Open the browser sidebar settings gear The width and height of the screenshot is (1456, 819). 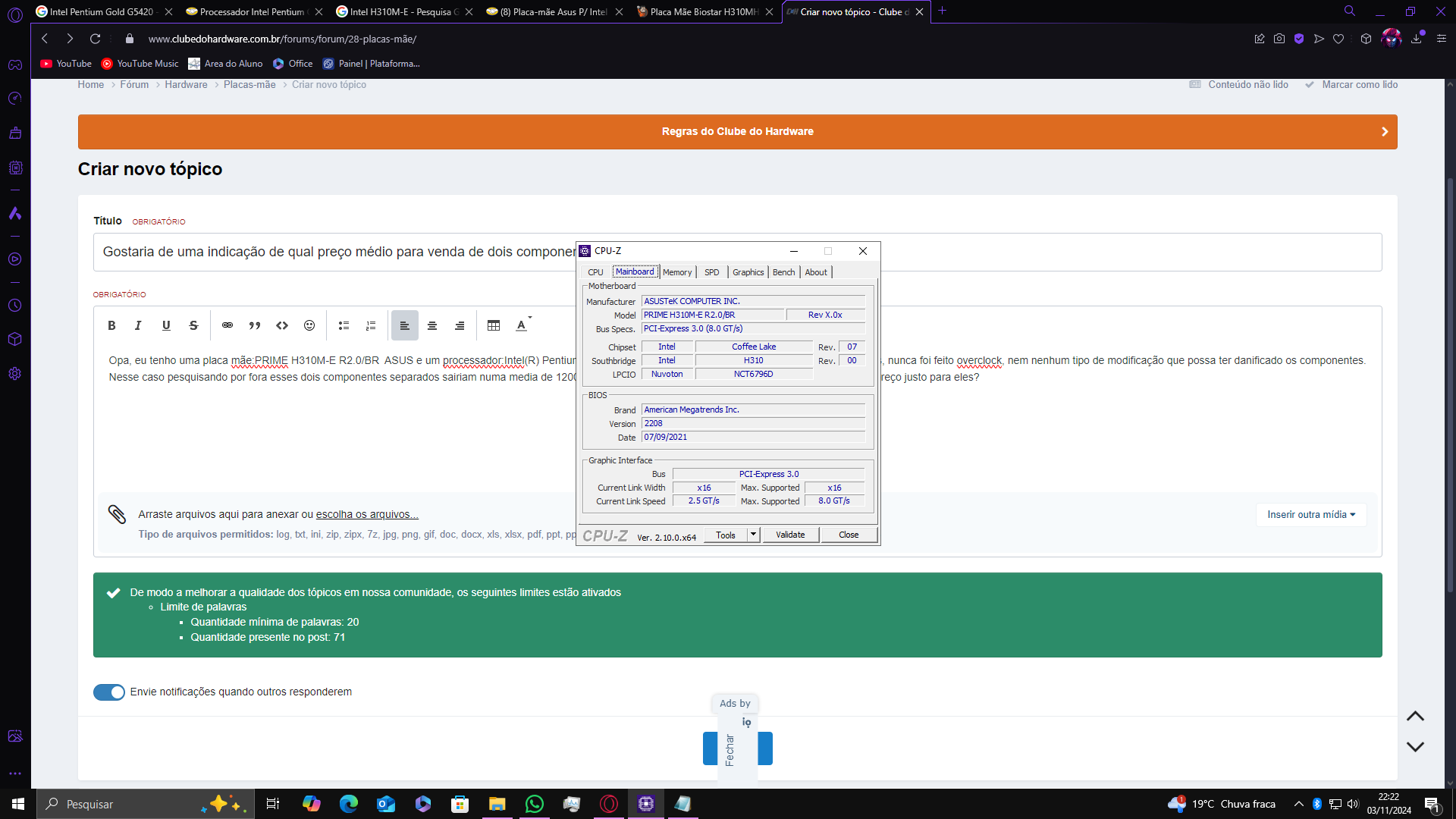[14, 374]
